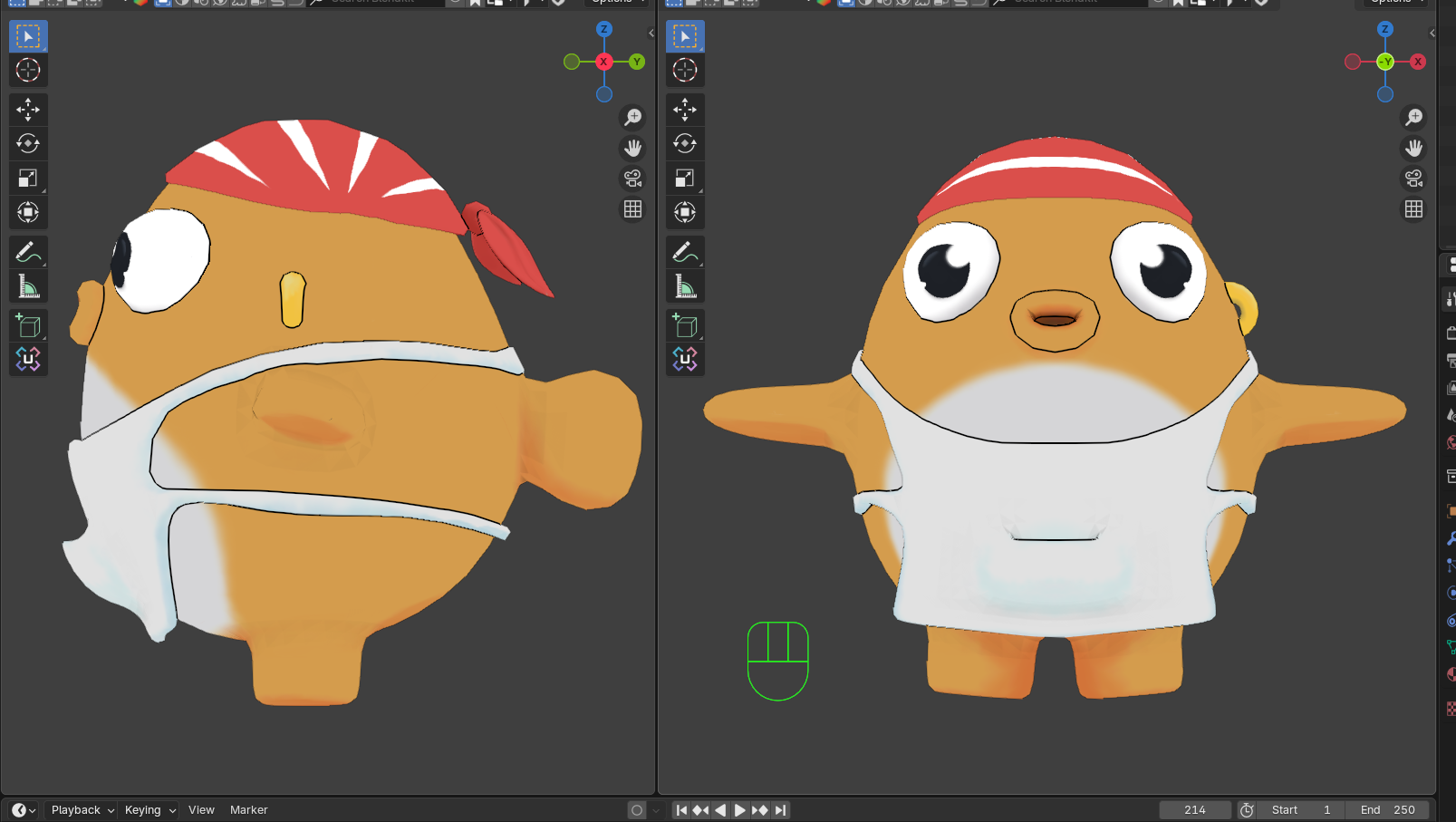Click the Annotate tool in right viewport
The image size is (1456, 822).
coord(685,252)
